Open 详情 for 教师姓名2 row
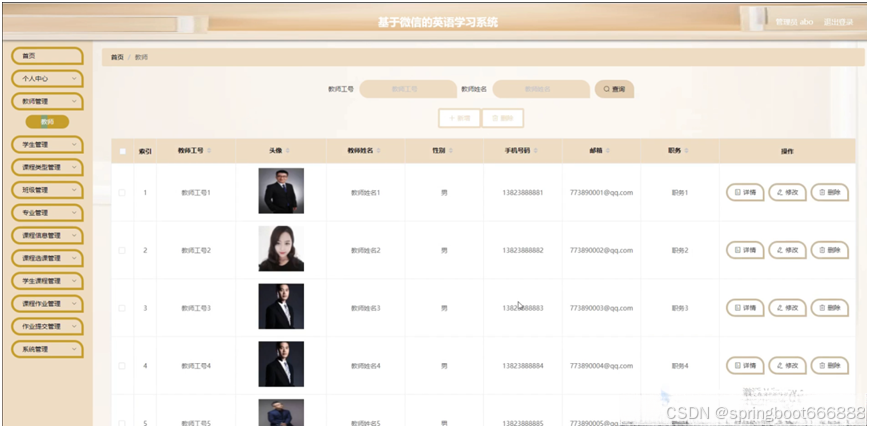Screen dimensions: 869x428 point(745,250)
